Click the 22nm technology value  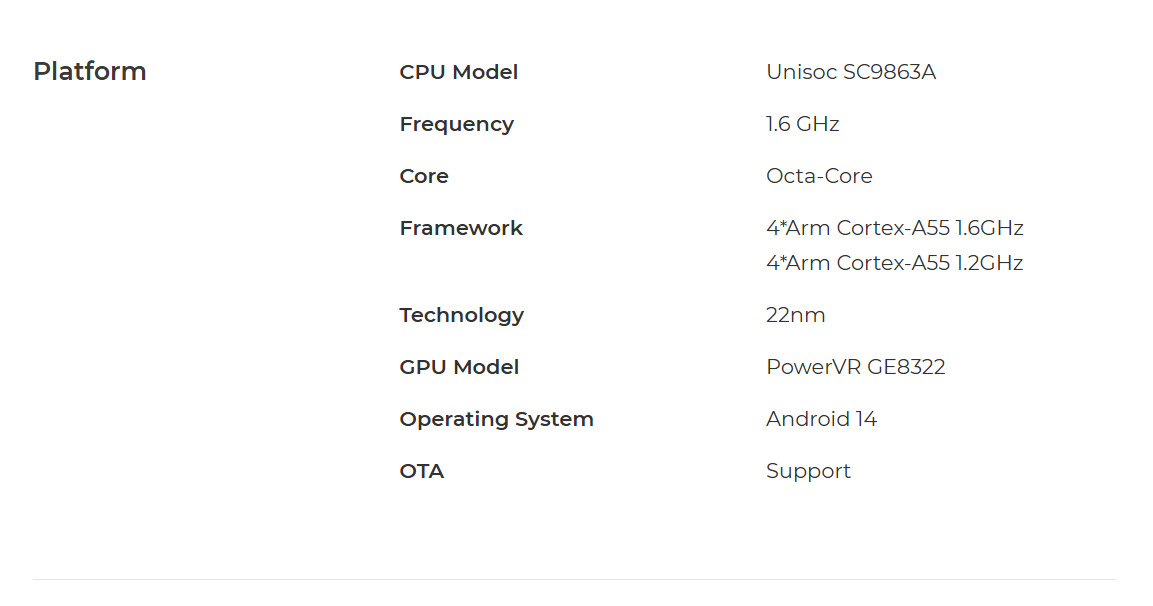click(796, 315)
